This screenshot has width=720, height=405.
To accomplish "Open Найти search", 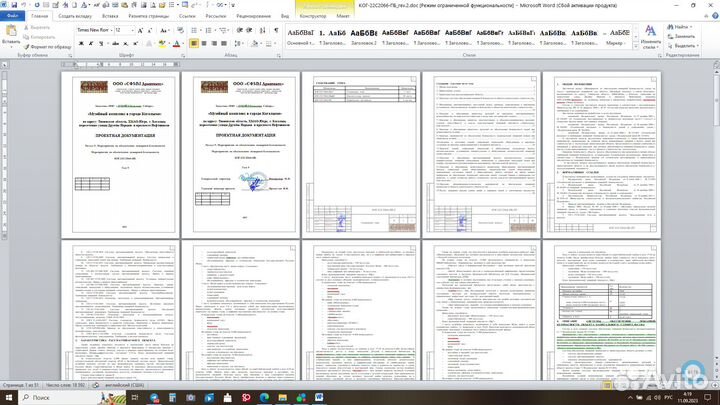I will (680, 27).
